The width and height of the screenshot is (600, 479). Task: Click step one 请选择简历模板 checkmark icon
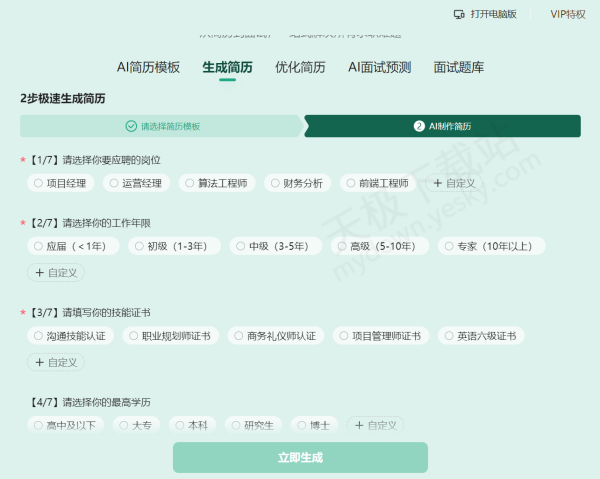click(x=131, y=126)
